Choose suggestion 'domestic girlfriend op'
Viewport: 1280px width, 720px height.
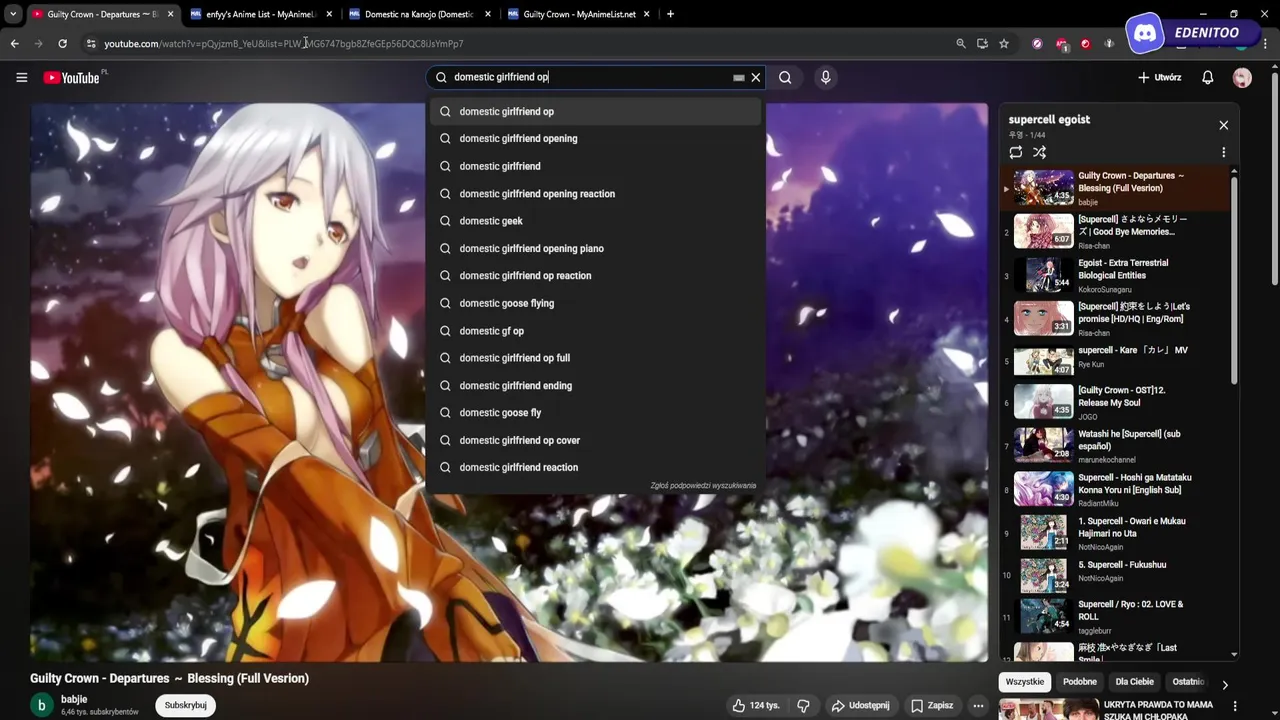click(x=595, y=111)
